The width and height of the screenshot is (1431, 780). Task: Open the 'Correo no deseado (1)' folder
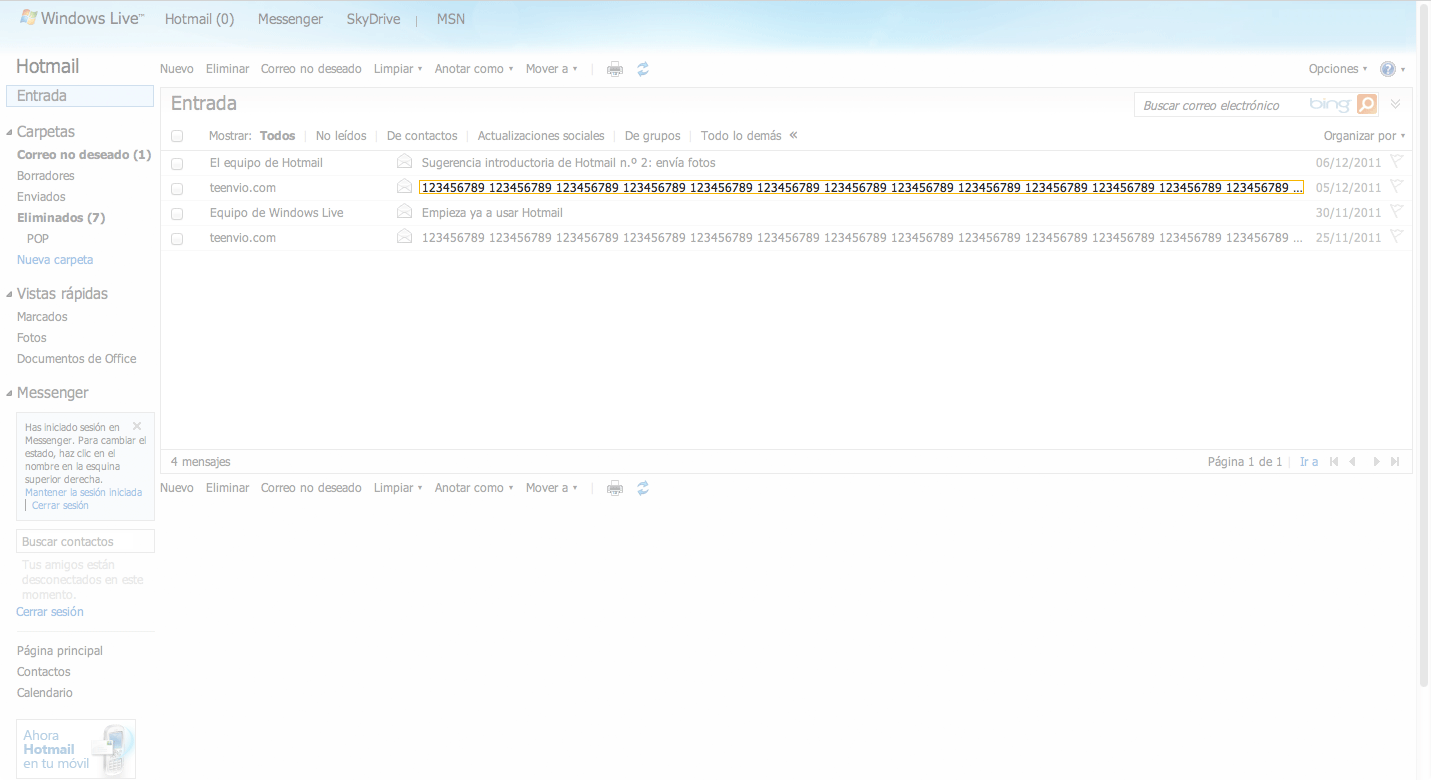[84, 155]
